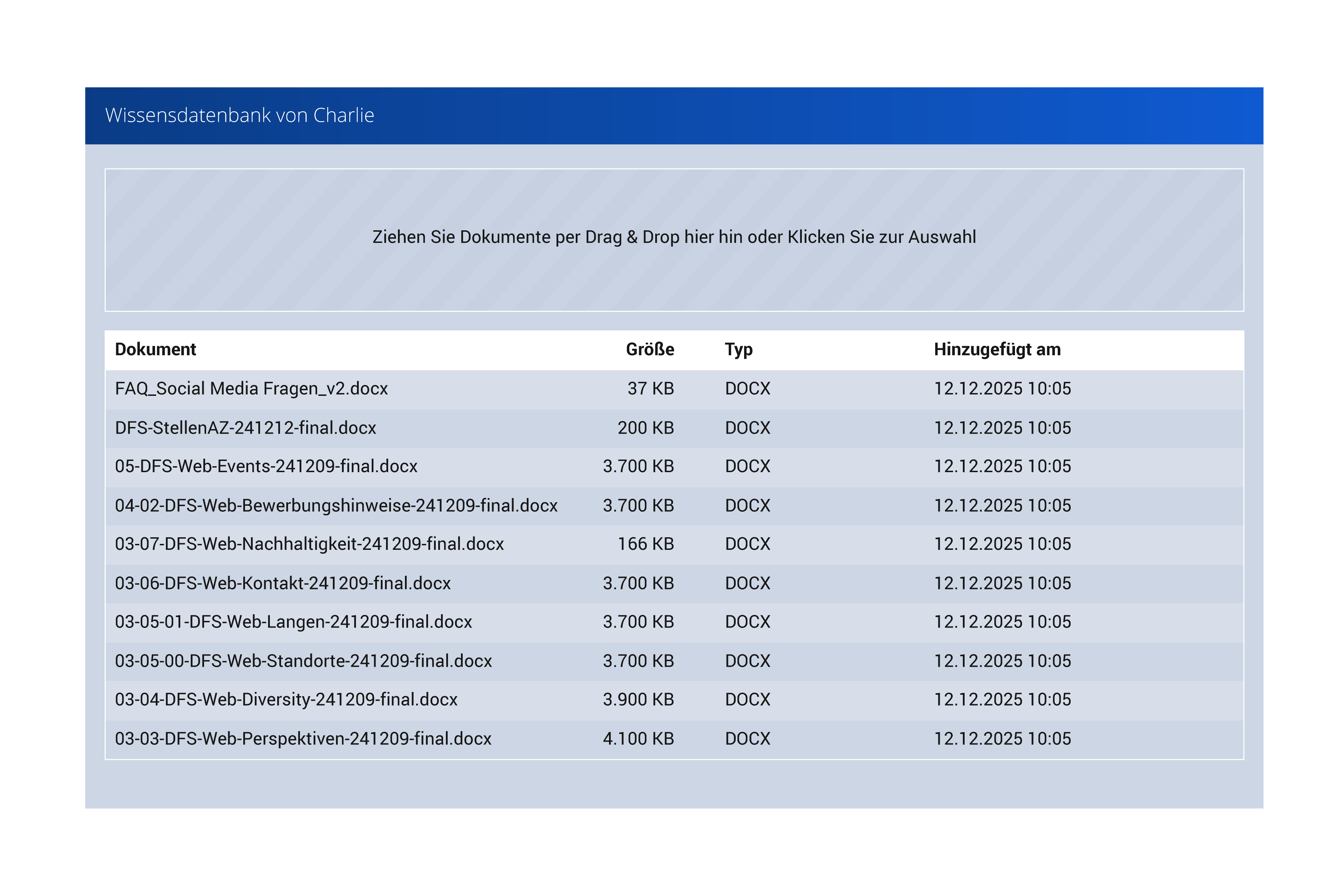Click the 4.100 KB size cell
Viewport: 1344px width, 896px height.
638,739
